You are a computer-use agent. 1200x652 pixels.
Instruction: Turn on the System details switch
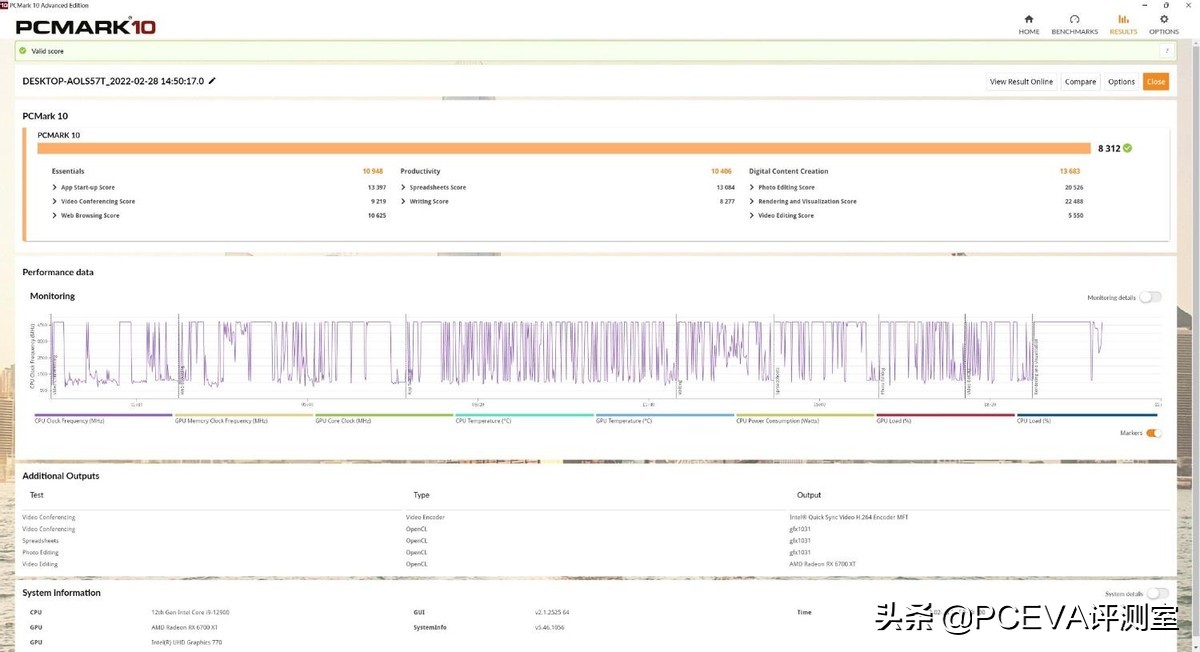pyautogui.click(x=1157, y=593)
